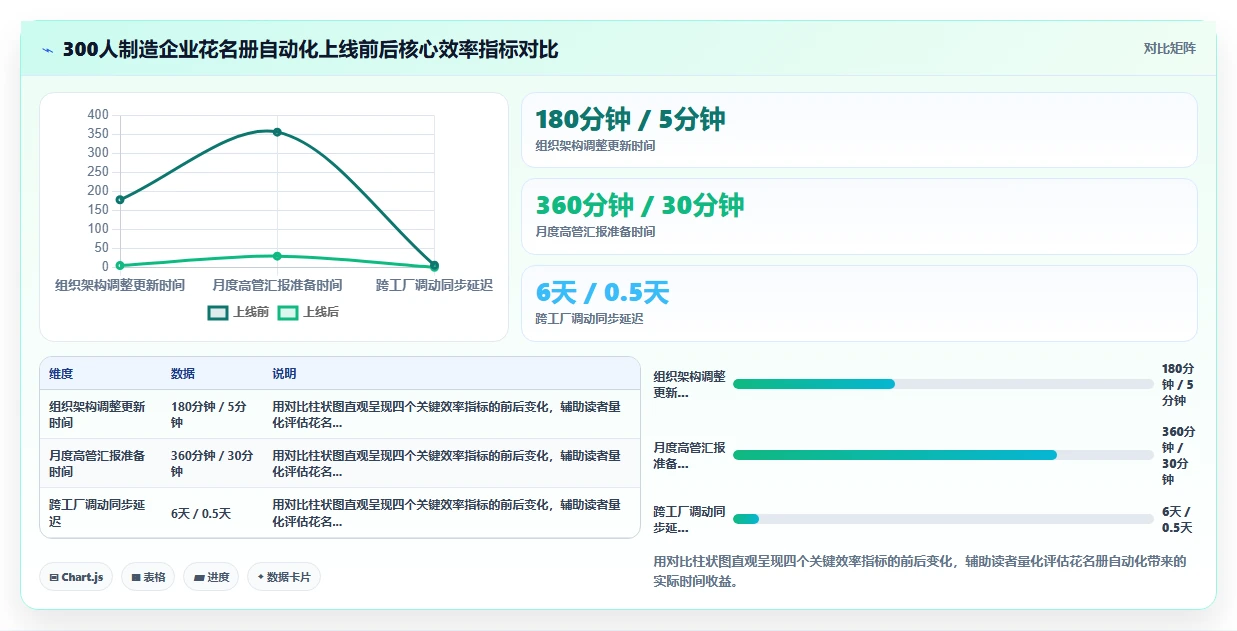Click the x-axis label 月度高管汇报准备时间

click(x=277, y=286)
